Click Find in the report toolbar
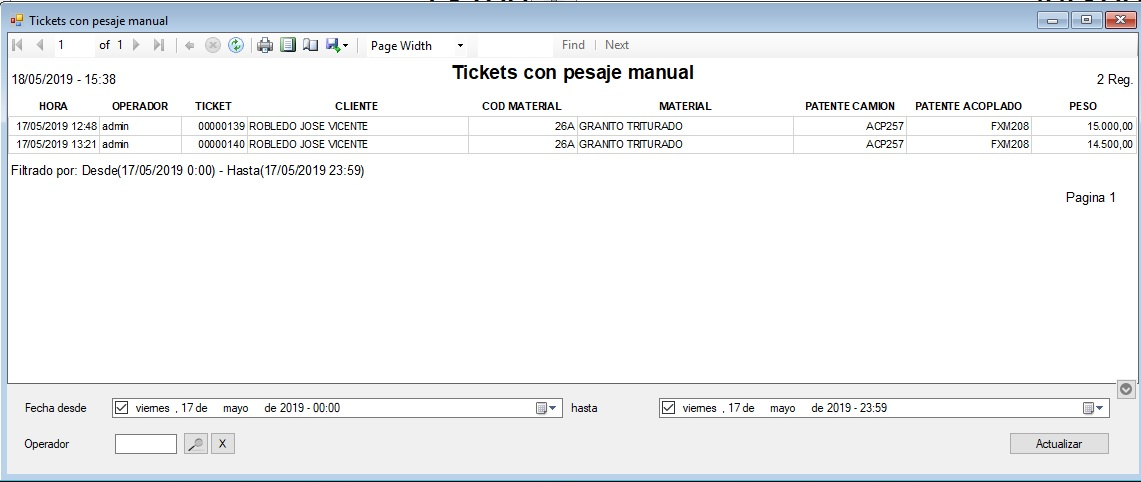The image size is (1141, 482). (x=573, y=45)
